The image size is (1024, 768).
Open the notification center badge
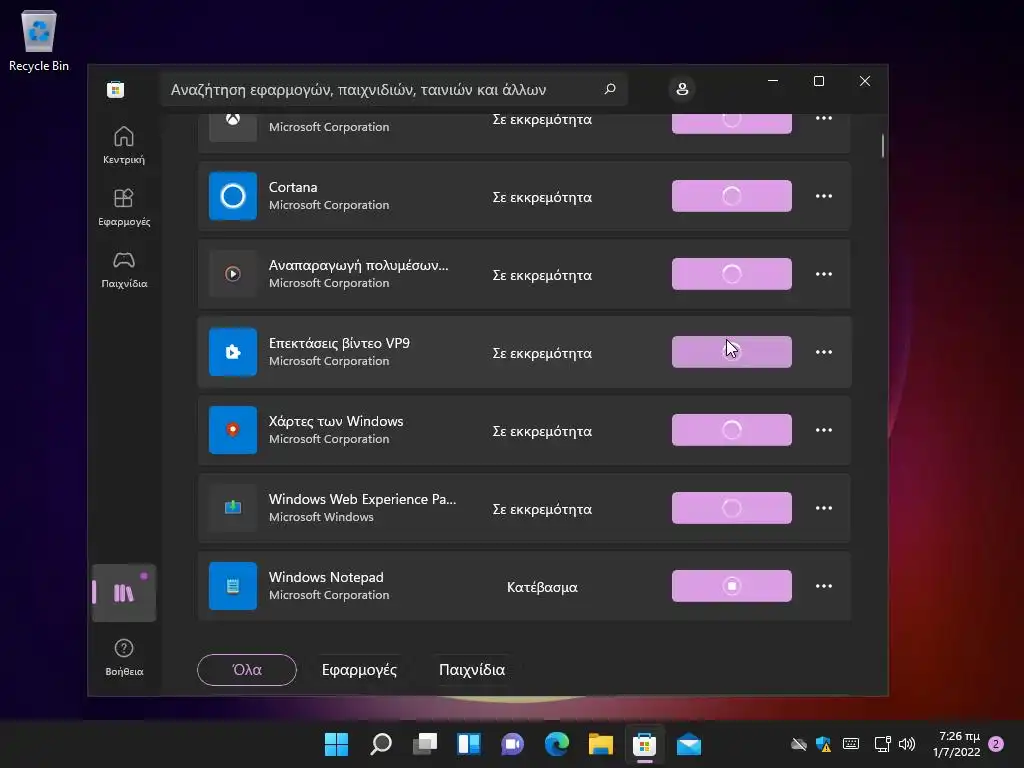click(996, 744)
